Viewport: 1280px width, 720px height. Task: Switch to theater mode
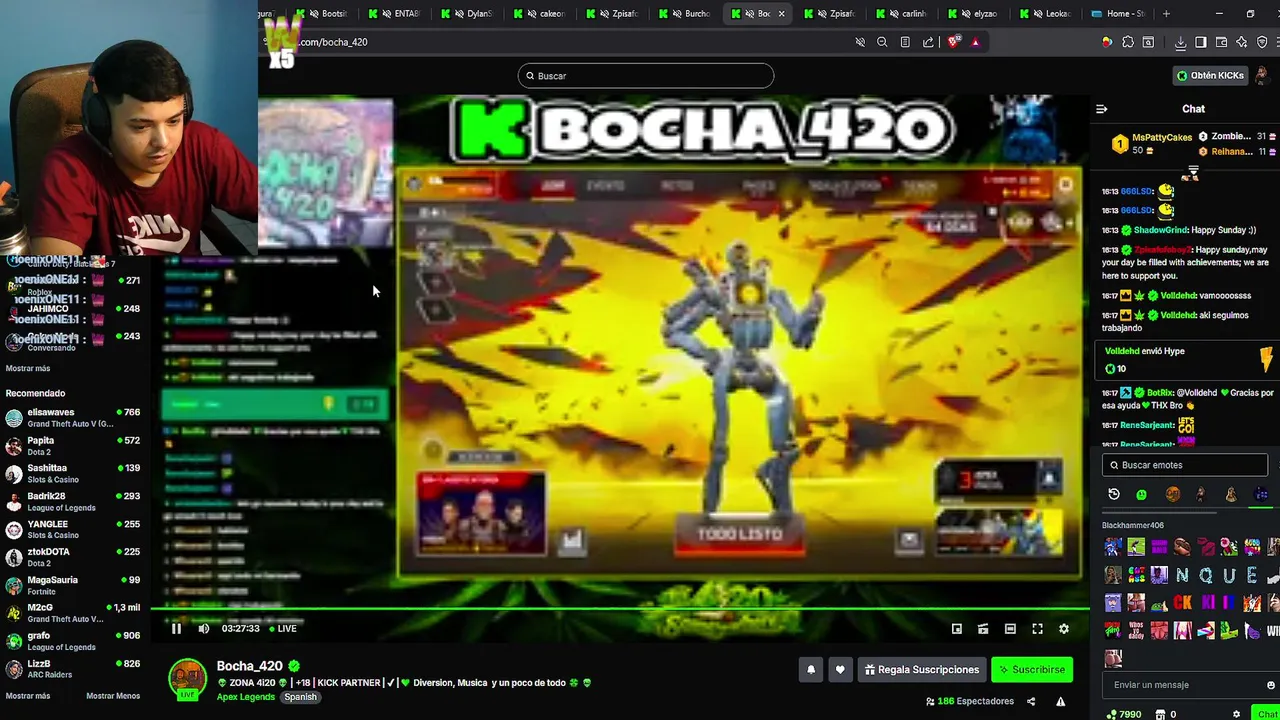click(1010, 629)
